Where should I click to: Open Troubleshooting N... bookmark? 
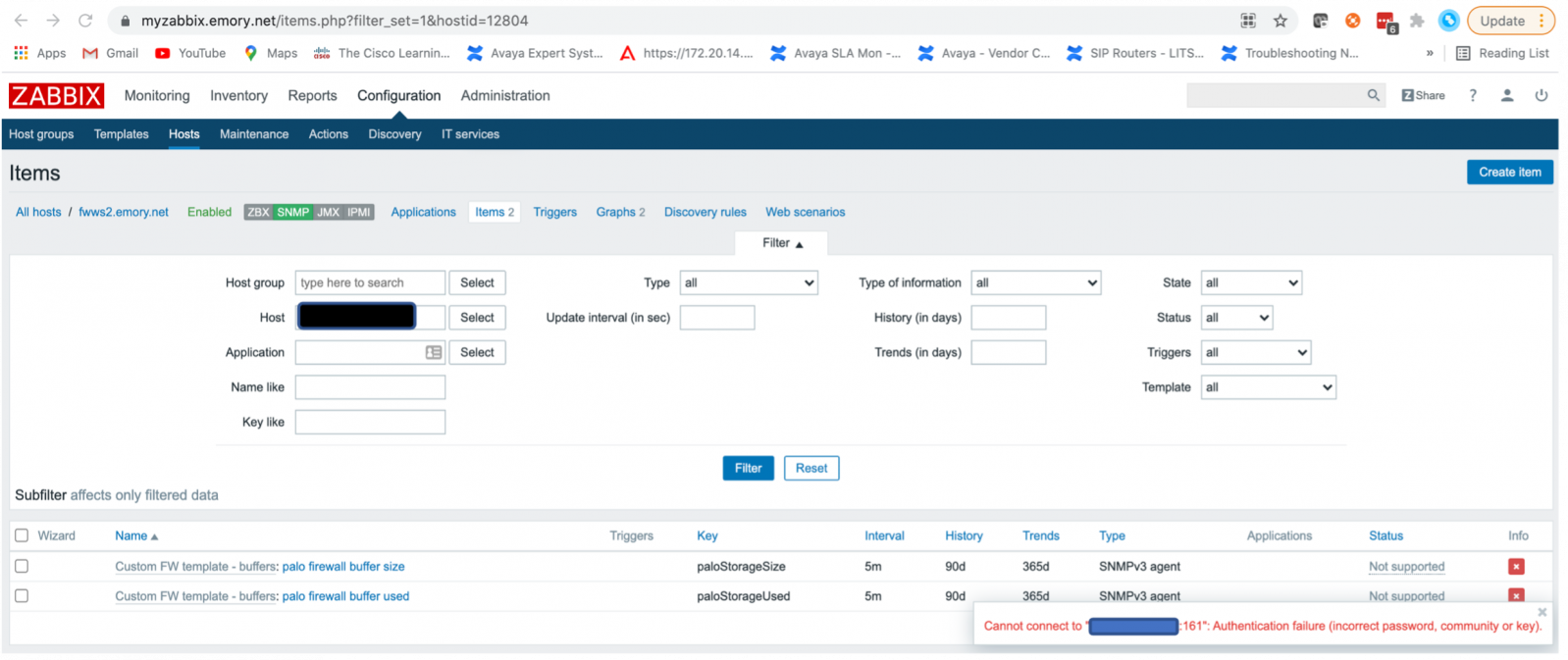tap(1290, 53)
